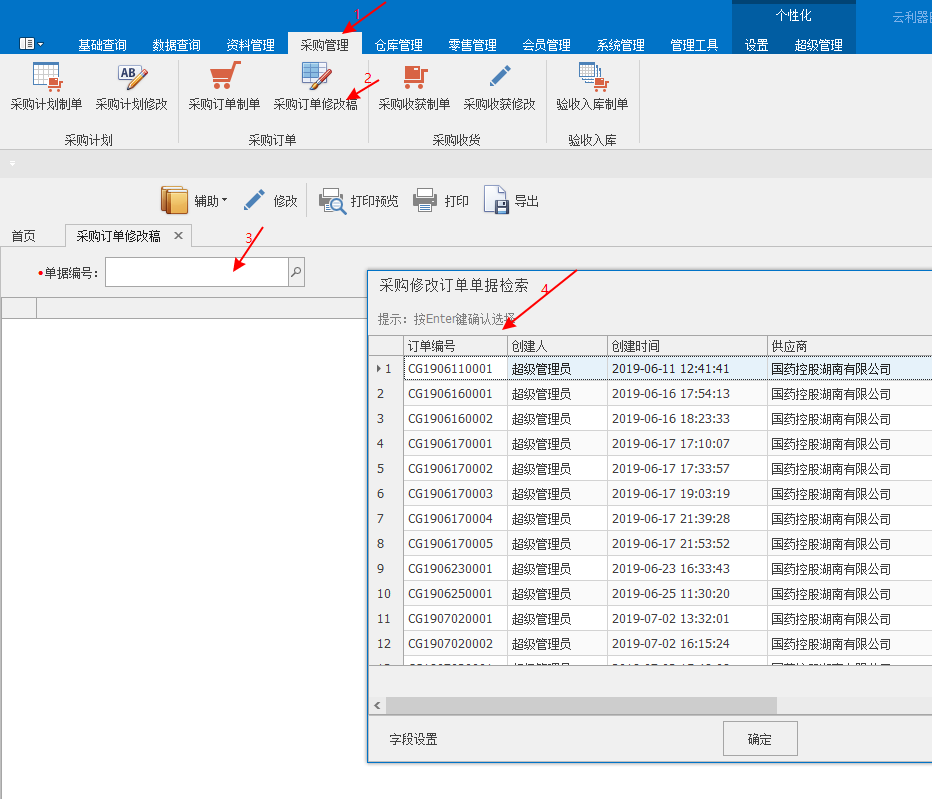The width and height of the screenshot is (932, 799).
Task: Click timestamp 2019-06-23 16:33:43
Action: (670, 568)
